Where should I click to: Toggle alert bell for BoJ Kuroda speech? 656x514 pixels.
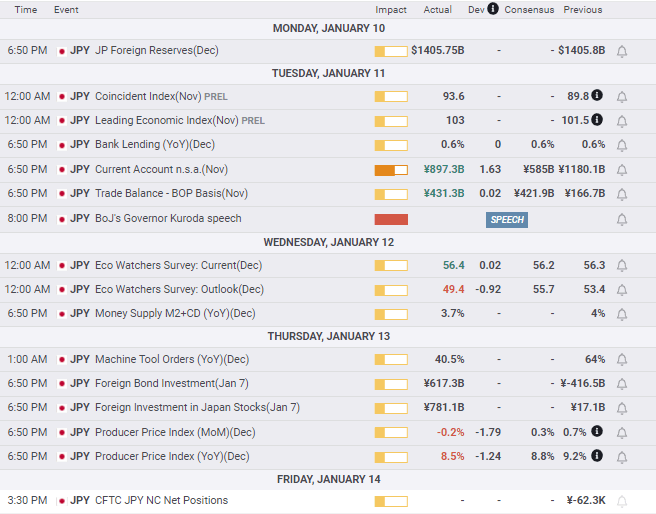point(622,219)
